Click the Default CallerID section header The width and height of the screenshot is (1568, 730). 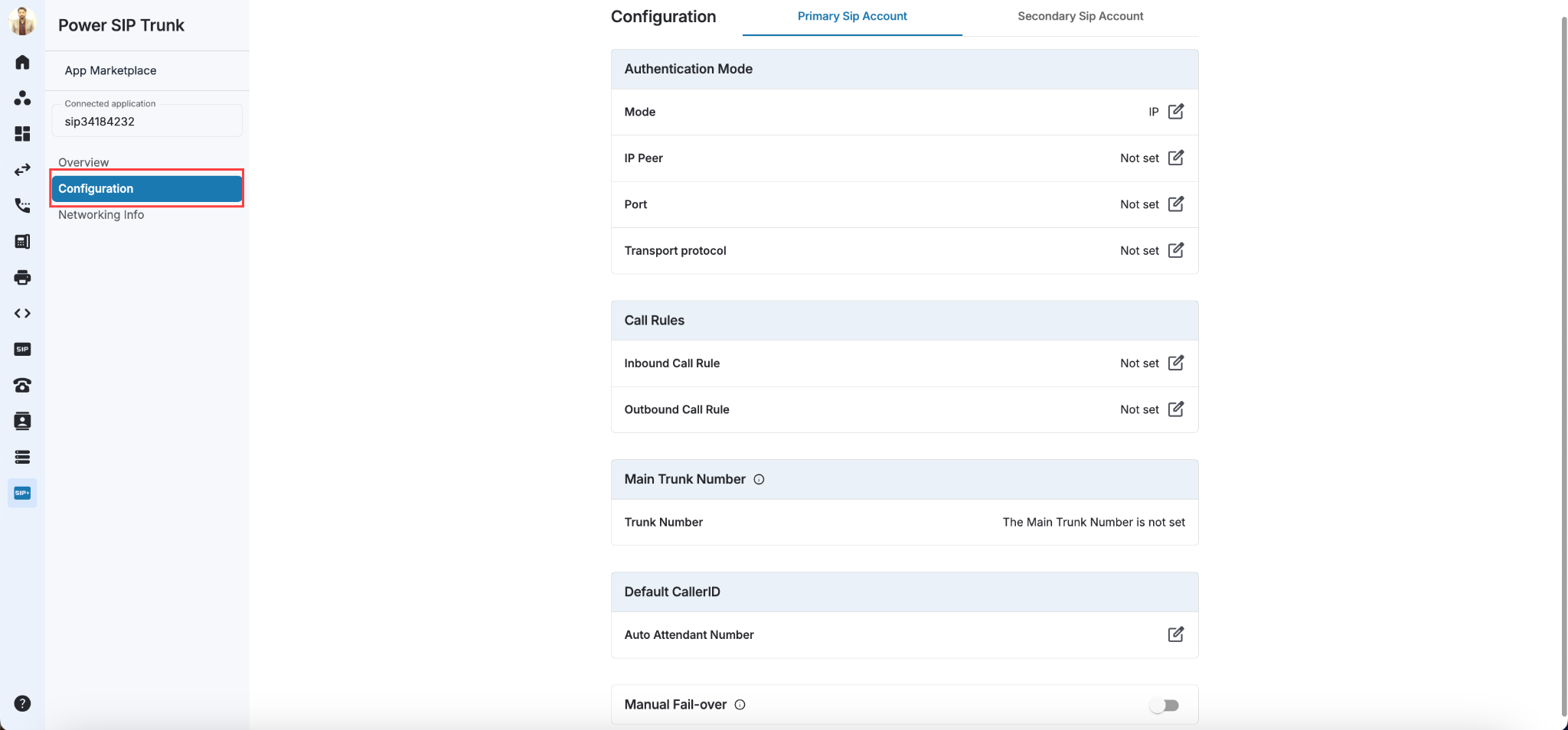coord(904,592)
